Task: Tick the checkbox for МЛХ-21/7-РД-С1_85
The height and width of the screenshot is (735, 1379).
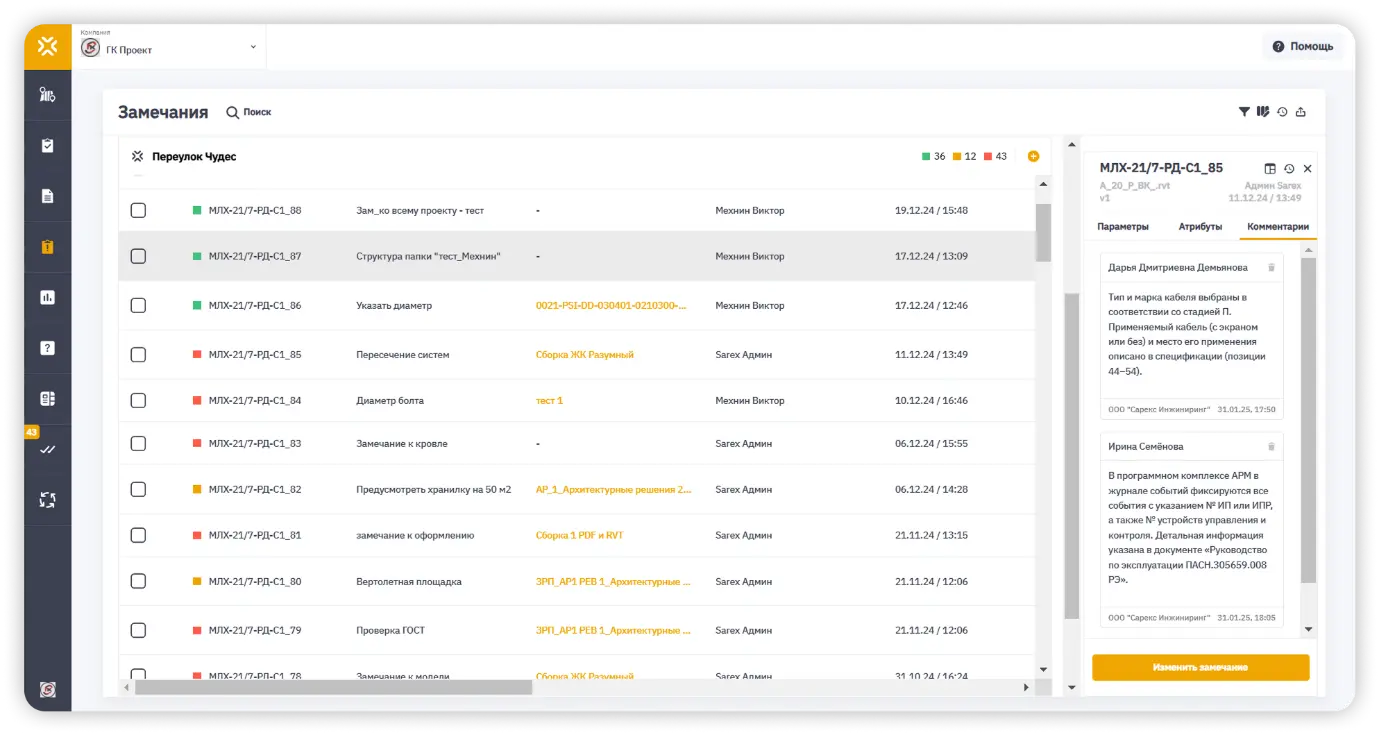Action: [138, 354]
